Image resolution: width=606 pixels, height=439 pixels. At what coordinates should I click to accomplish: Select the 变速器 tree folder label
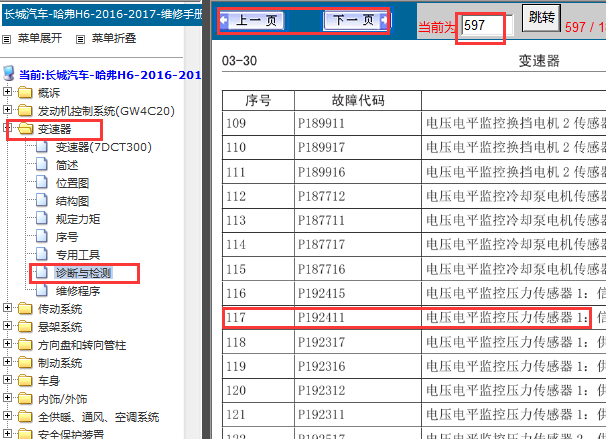coord(54,129)
